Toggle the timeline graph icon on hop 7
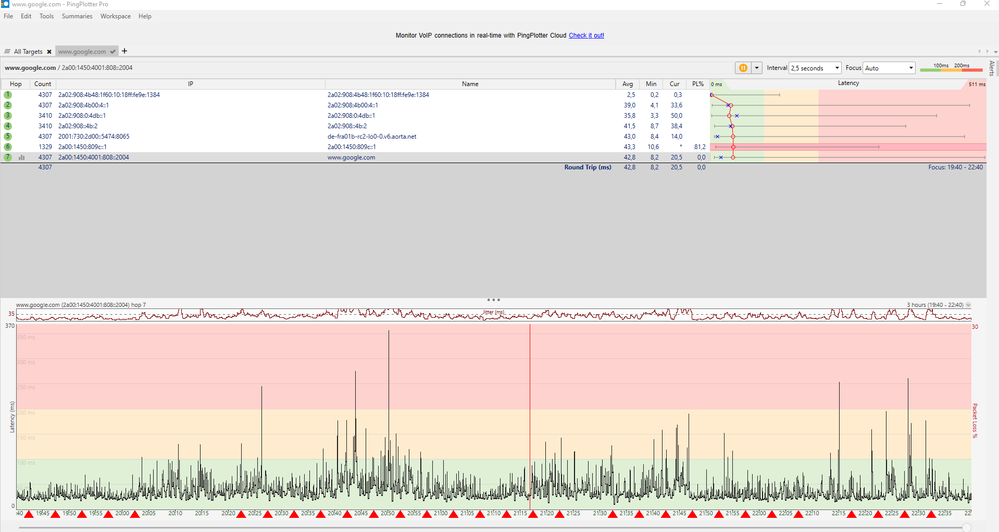The width and height of the screenshot is (999, 532). [x=22, y=157]
